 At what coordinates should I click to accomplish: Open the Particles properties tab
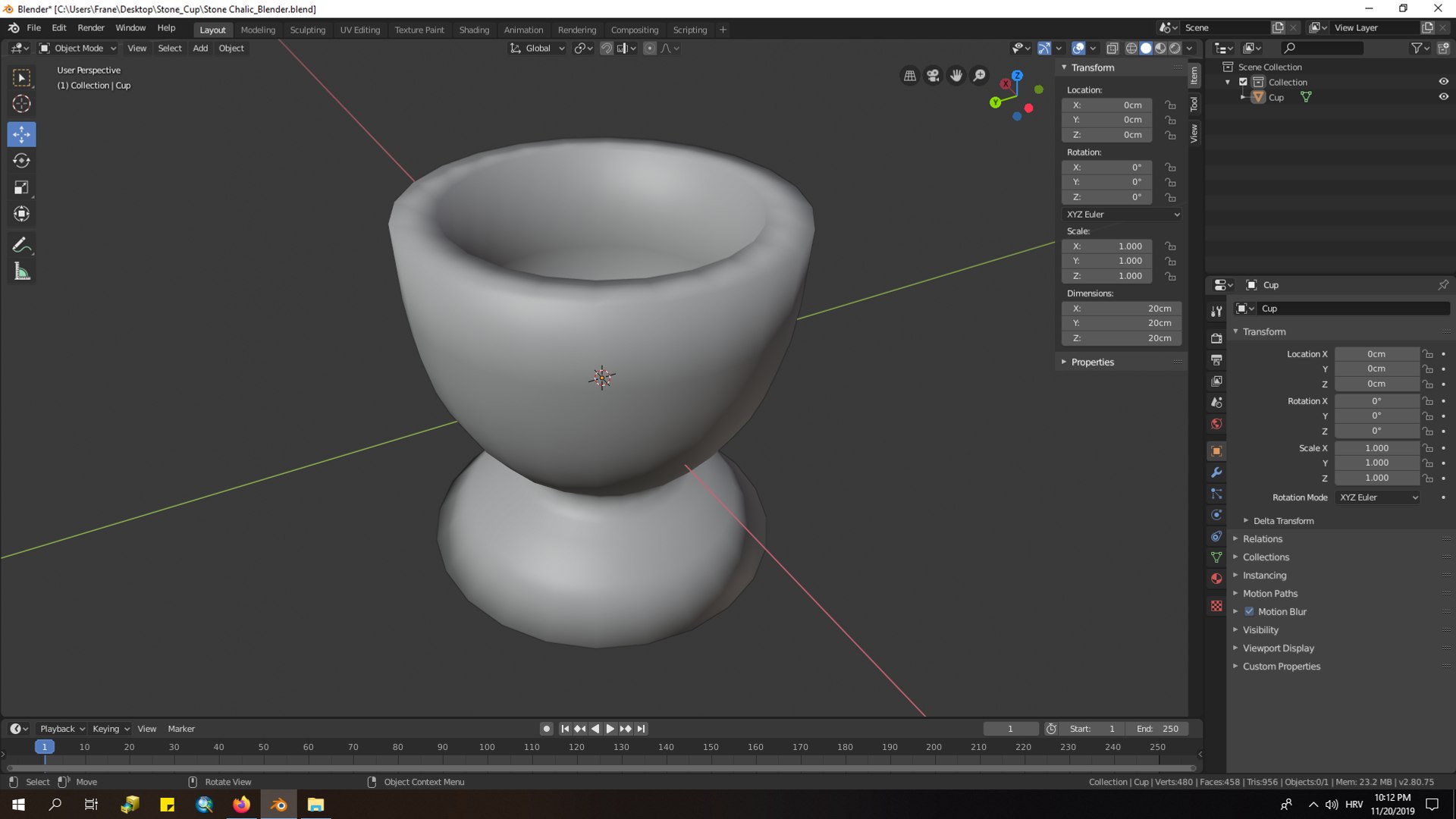[x=1216, y=494]
